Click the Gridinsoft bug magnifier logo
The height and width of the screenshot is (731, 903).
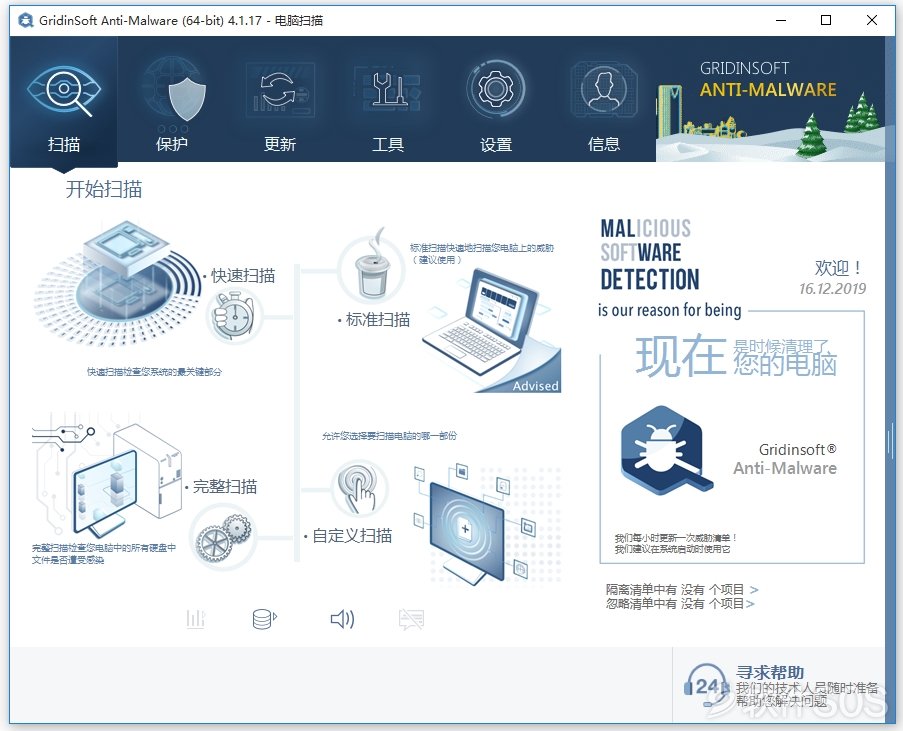point(665,450)
